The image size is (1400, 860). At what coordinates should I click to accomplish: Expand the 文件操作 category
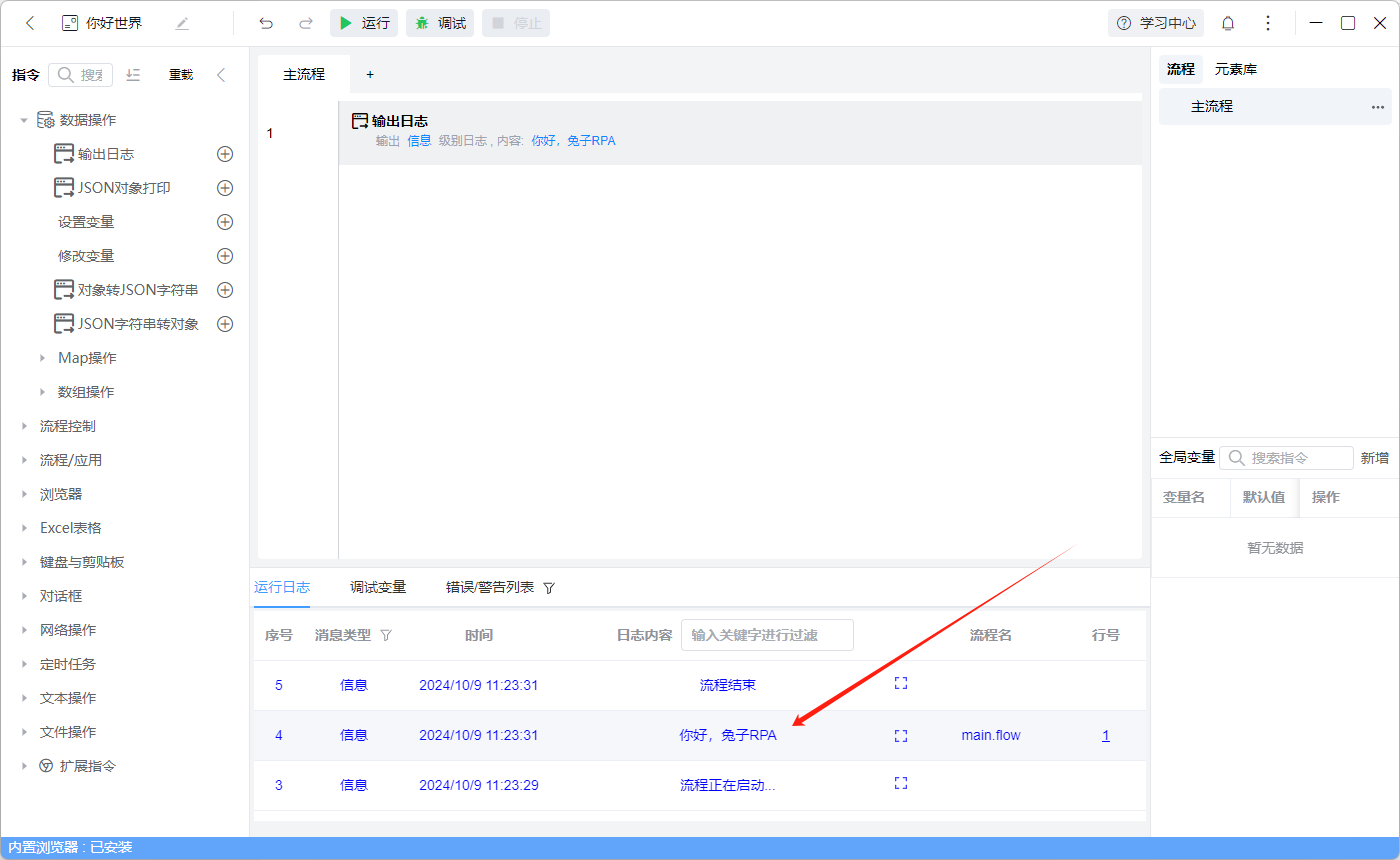[x=24, y=732]
